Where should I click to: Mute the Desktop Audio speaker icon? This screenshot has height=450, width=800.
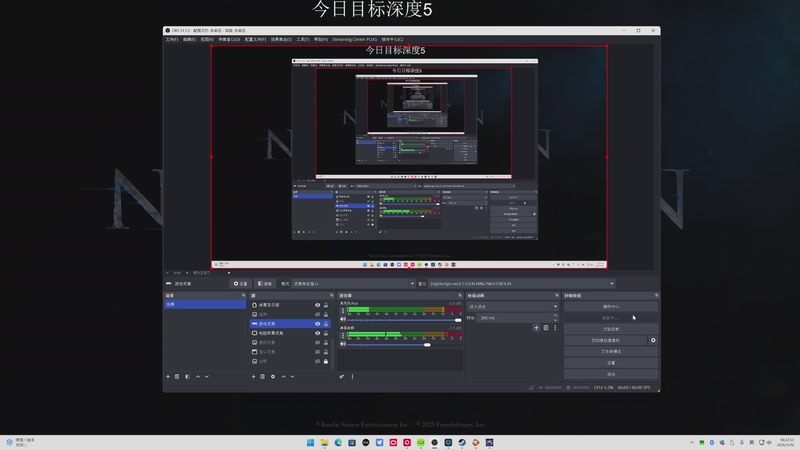[x=343, y=344]
